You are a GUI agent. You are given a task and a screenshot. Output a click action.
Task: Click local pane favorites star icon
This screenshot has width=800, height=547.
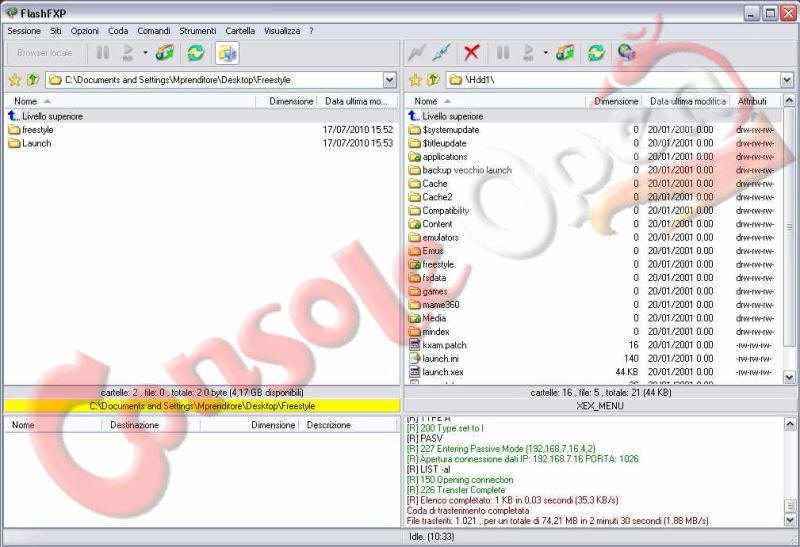point(15,80)
